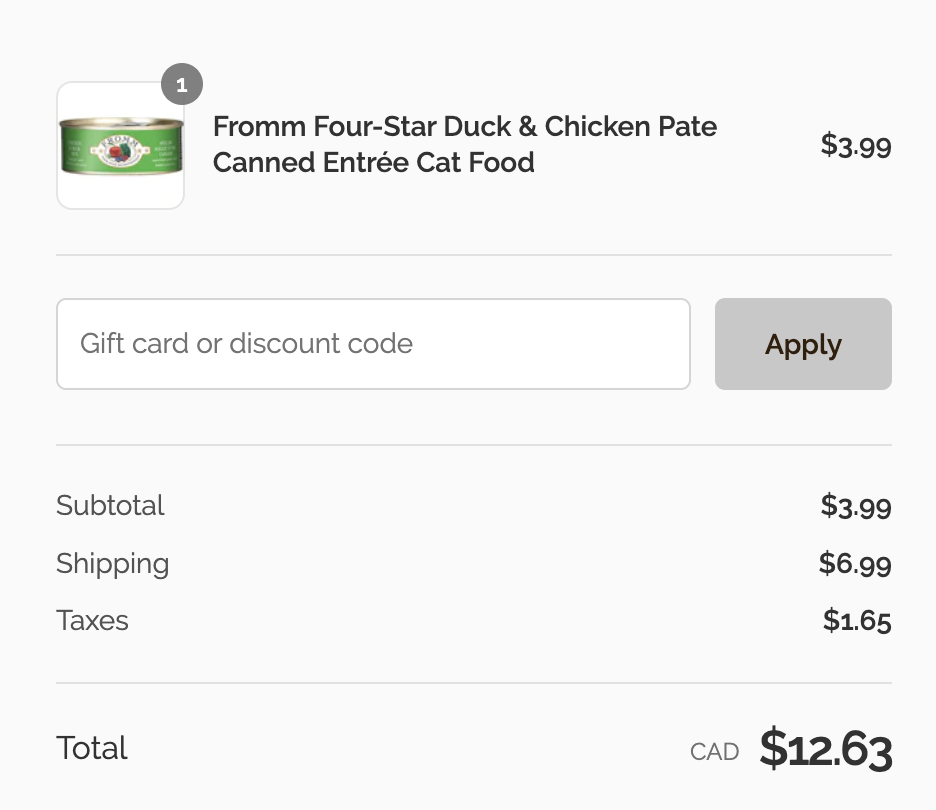Click the Total label
936x810 pixels.
[92, 748]
